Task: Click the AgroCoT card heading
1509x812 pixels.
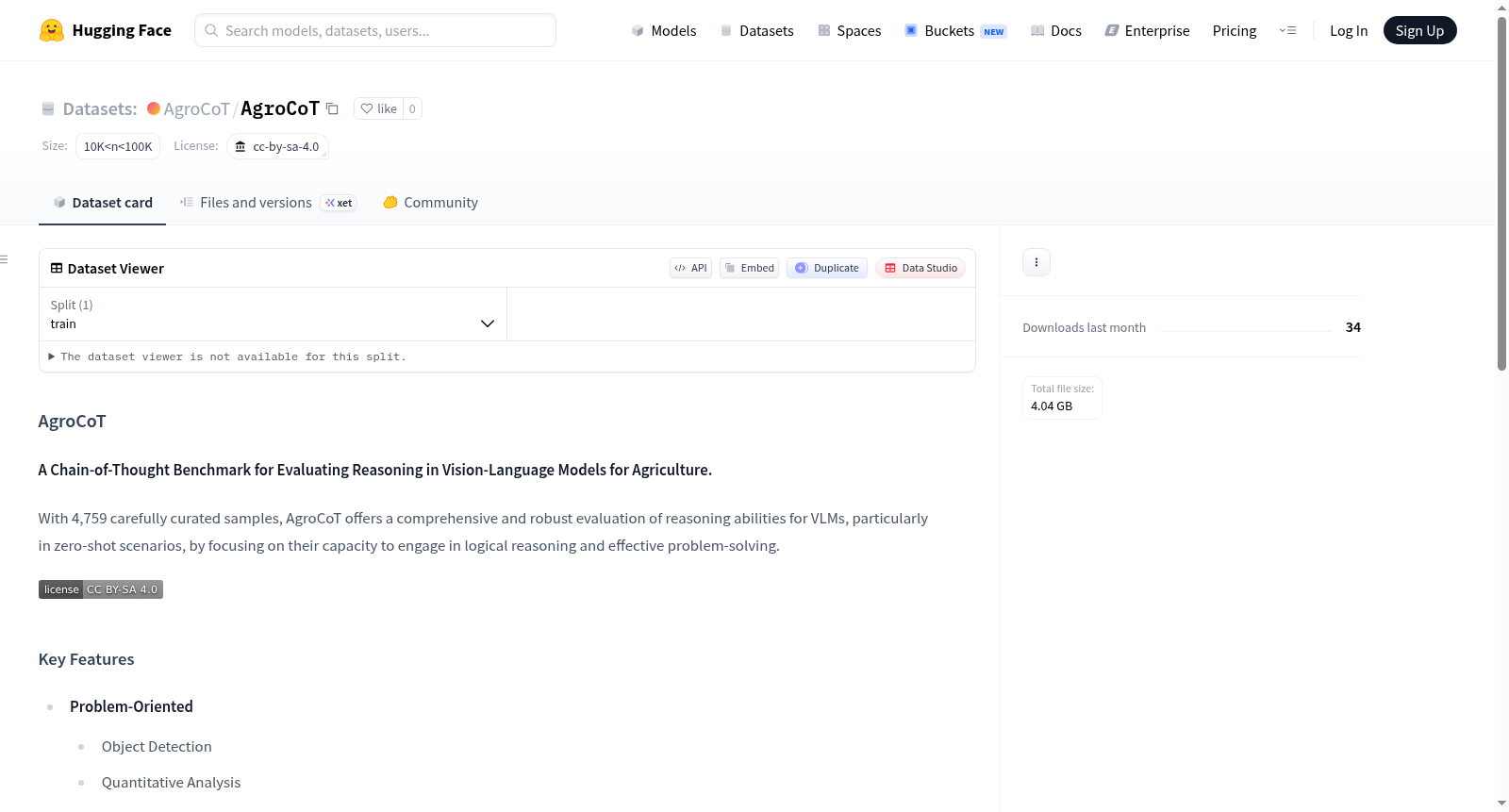Action: tap(72, 422)
